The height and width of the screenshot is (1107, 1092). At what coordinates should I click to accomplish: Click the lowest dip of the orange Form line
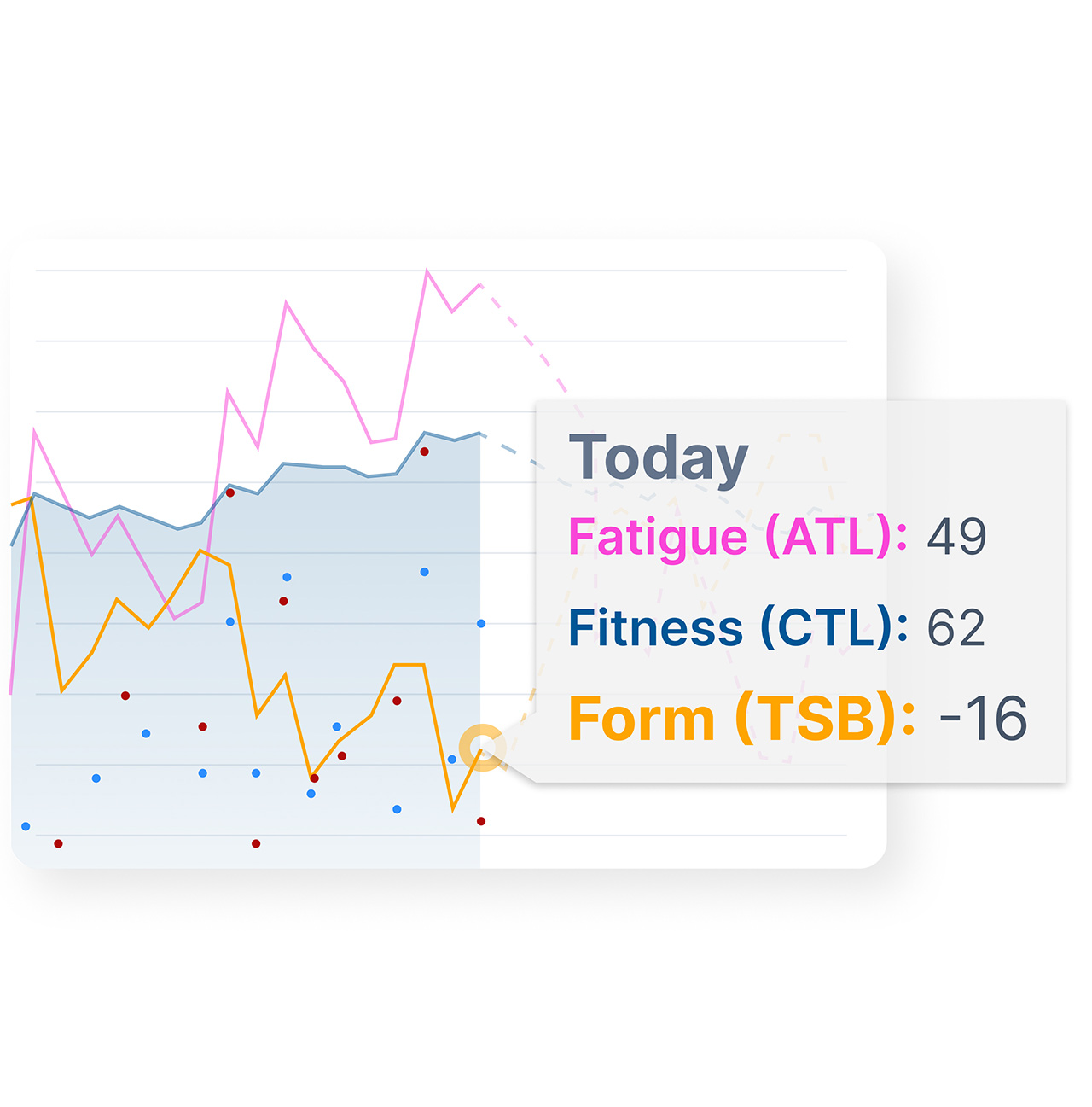453,807
